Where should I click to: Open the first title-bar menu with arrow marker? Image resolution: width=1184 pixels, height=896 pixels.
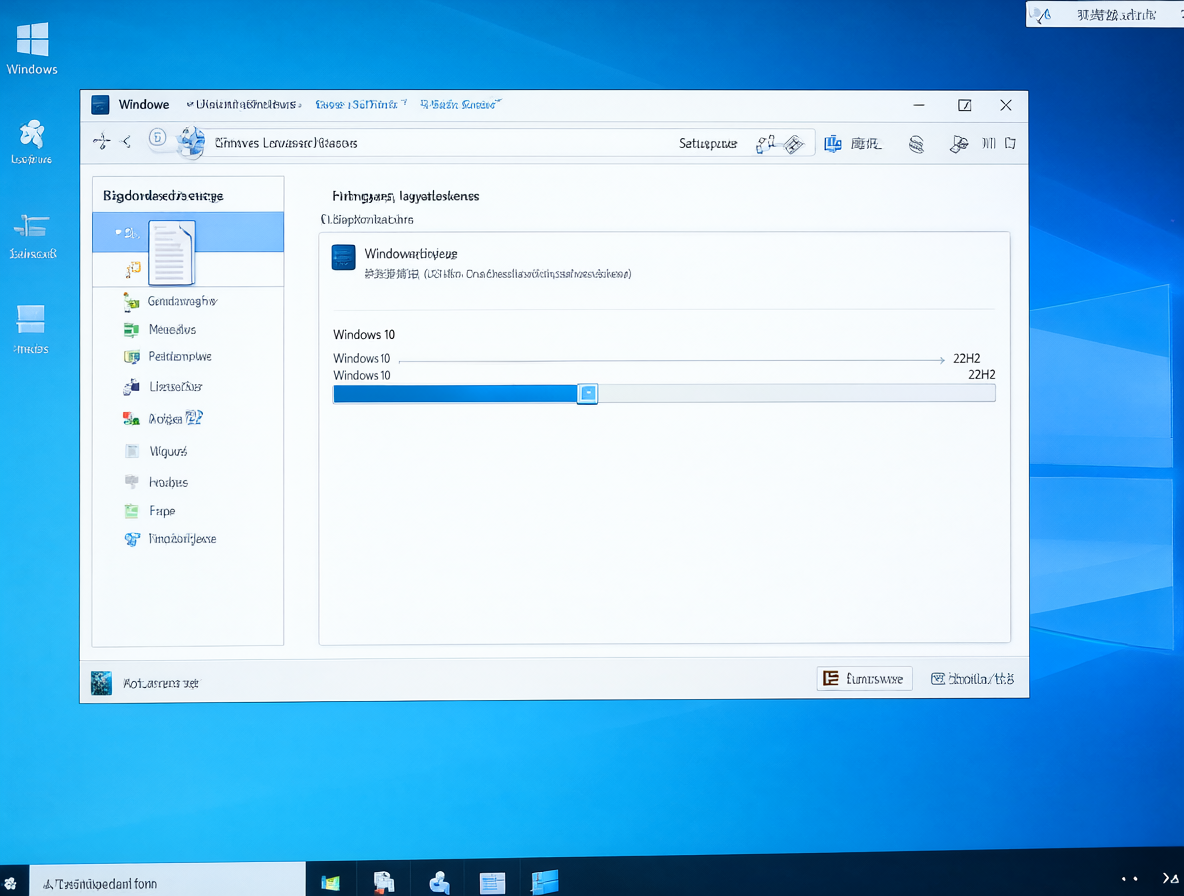244,104
